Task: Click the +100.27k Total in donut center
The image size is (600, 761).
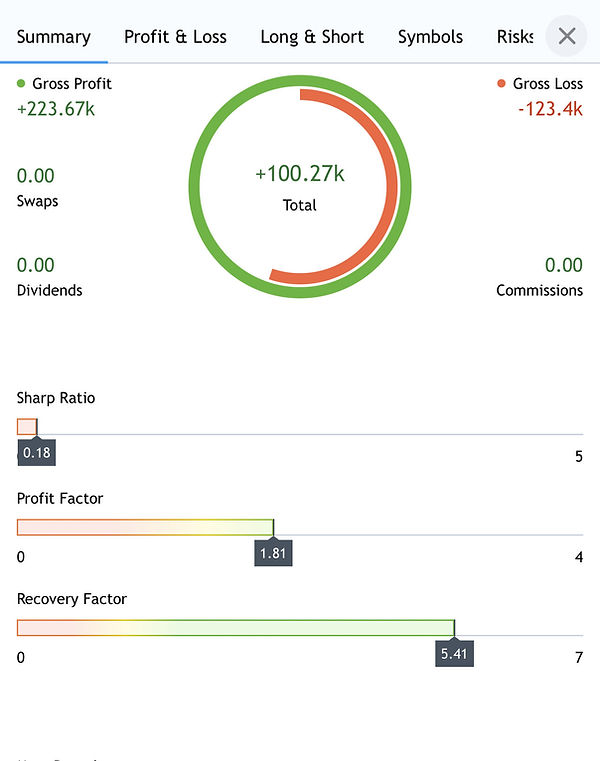Action: click(299, 174)
